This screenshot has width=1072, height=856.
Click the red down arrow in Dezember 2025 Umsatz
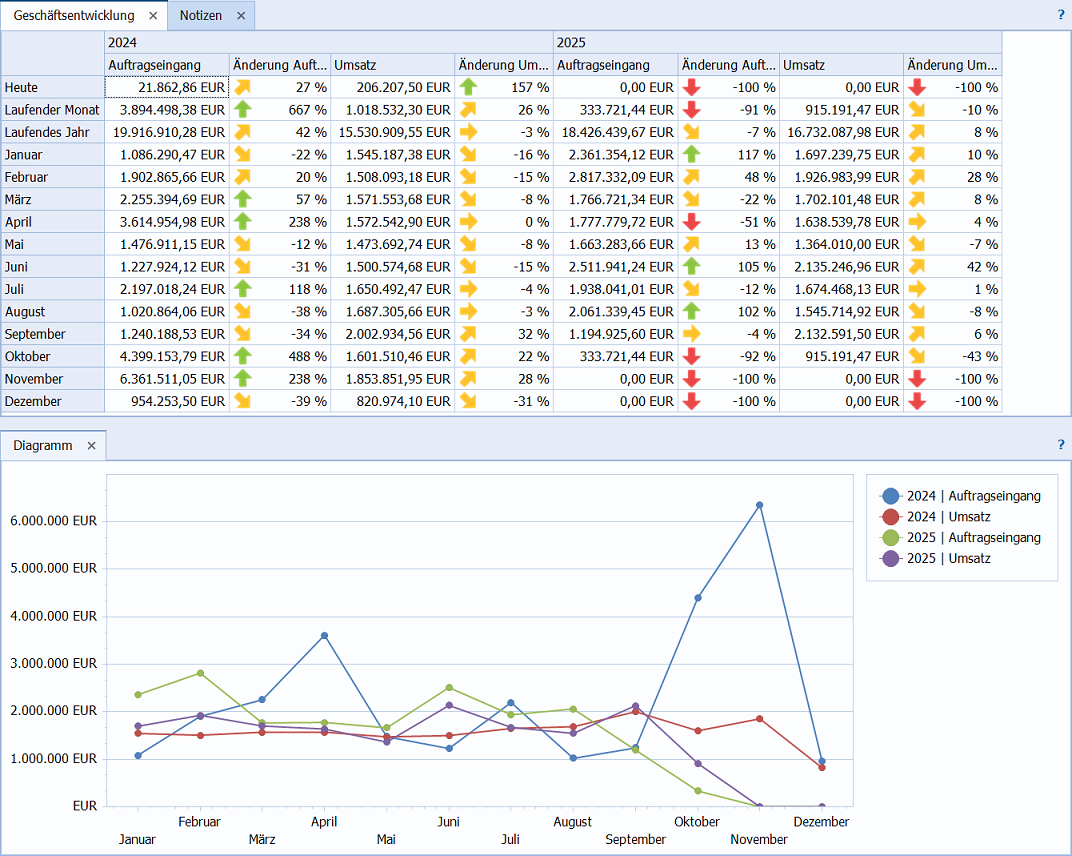pos(916,401)
